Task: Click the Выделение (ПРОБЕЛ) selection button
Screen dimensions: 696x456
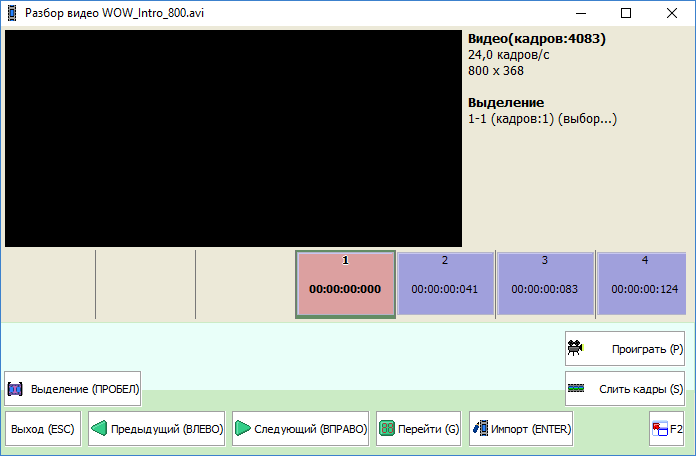Action: click(73, 389)
